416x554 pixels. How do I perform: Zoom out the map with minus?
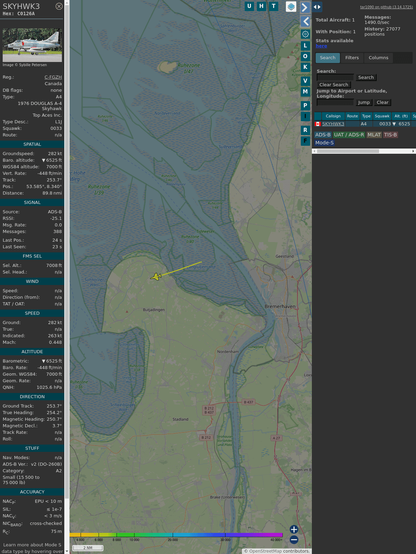(294, 540)
